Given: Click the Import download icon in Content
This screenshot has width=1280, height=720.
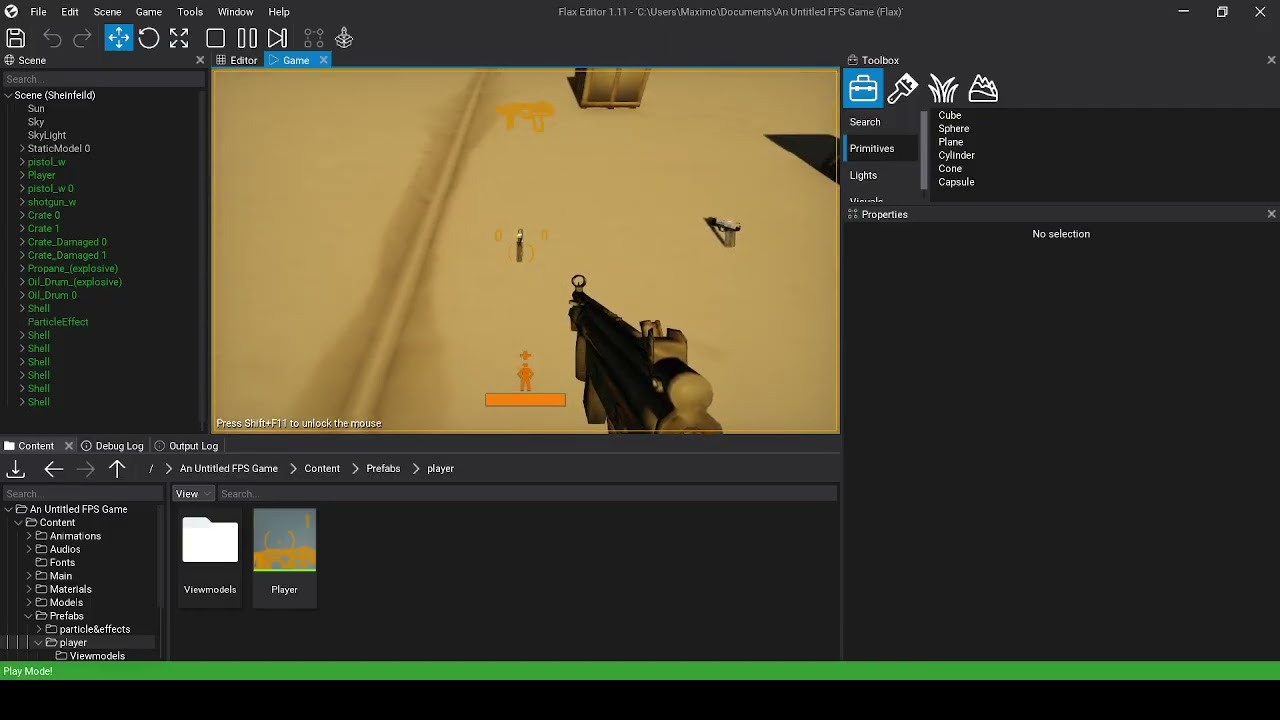Looking at the screenshot, I should tap(16, 469).
